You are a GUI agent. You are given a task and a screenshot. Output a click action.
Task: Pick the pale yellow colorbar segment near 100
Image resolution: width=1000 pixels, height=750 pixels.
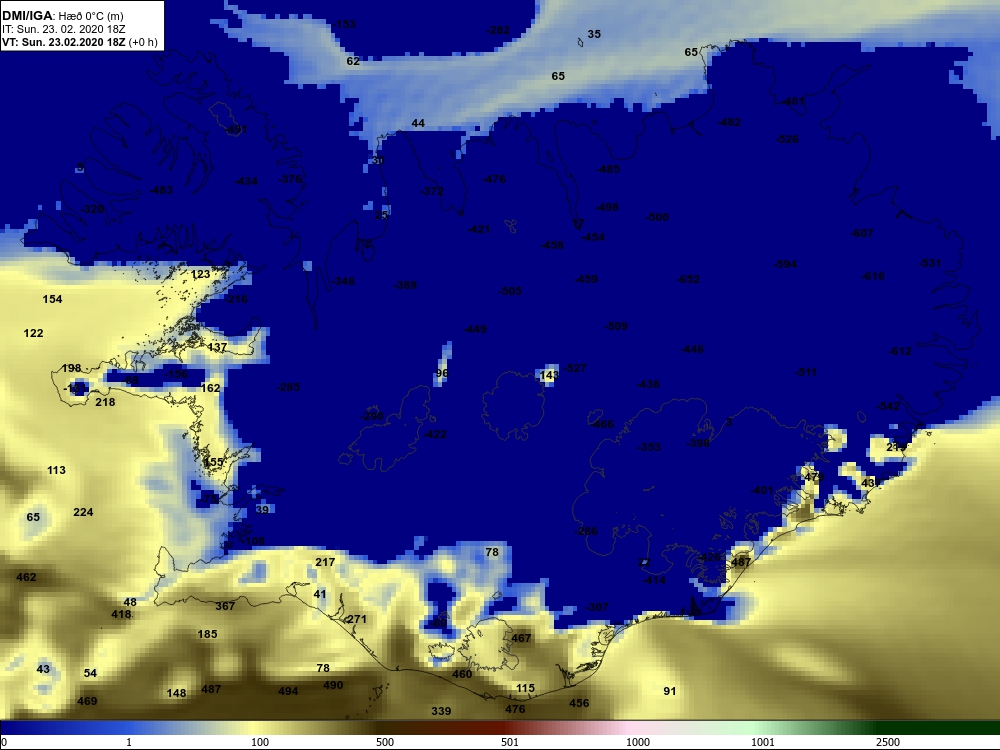pos(255,727)
